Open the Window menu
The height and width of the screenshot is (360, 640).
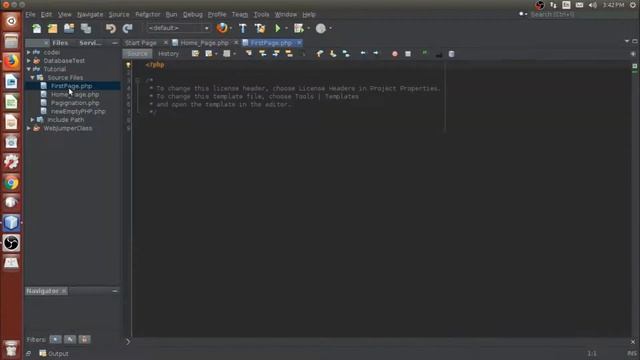tap(286, 14)
